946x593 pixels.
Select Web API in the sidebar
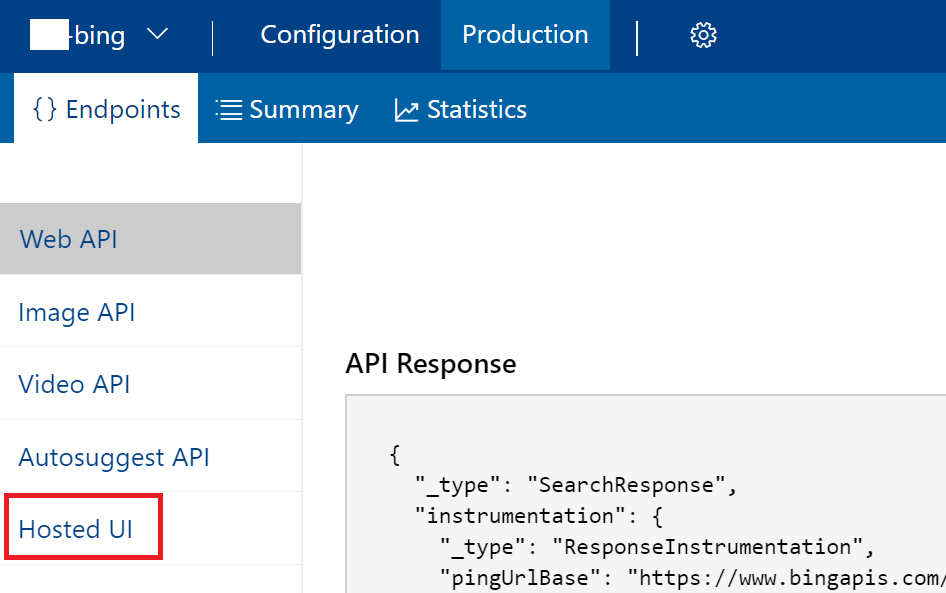[67, 238]
